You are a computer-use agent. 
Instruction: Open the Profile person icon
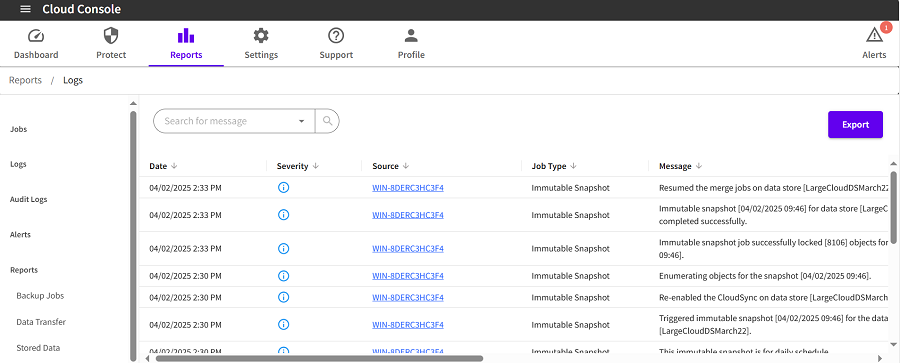coord(411,36)
